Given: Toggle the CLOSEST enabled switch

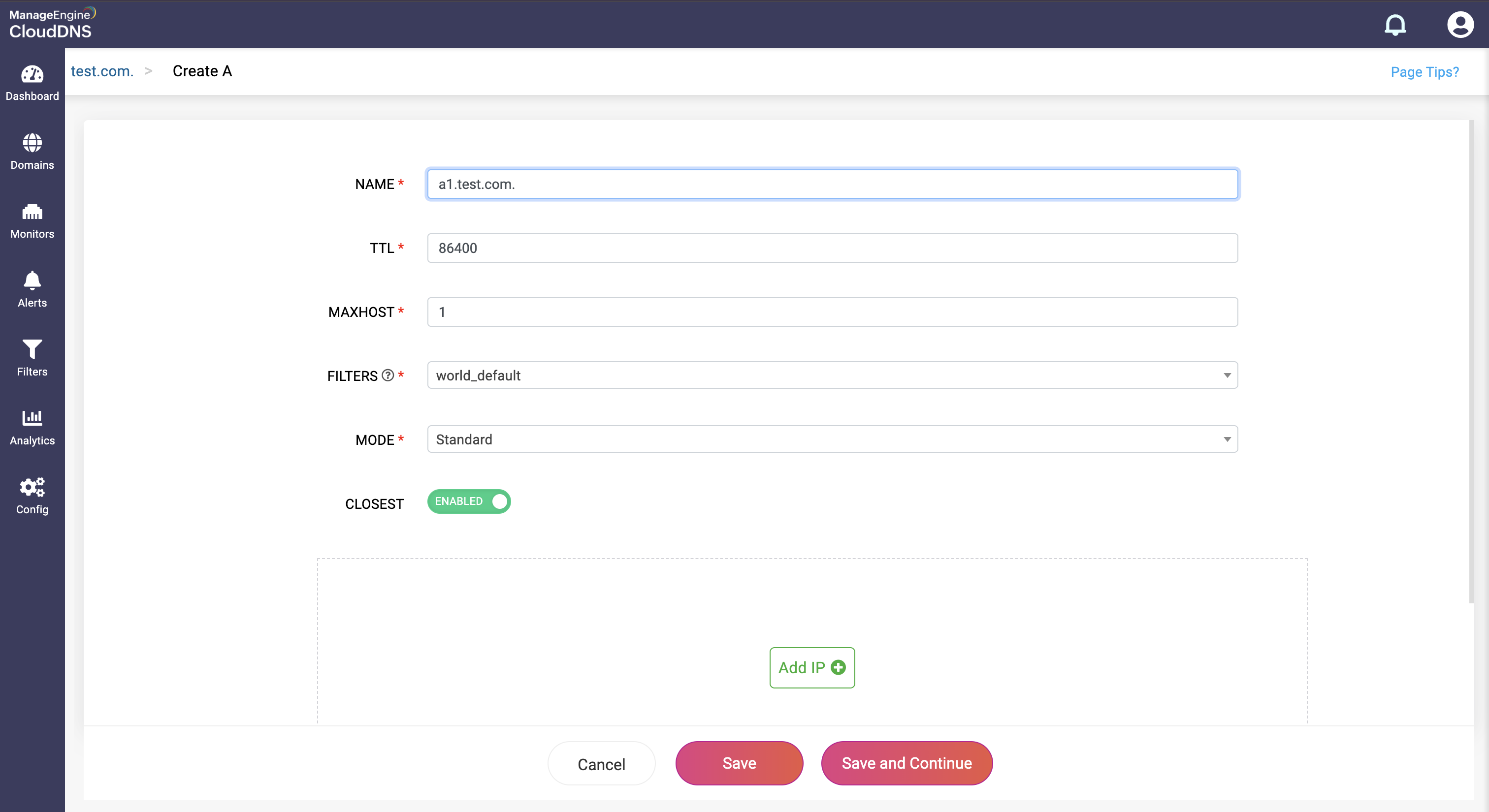Looking at the screenshot, I should tap(469, 501).
